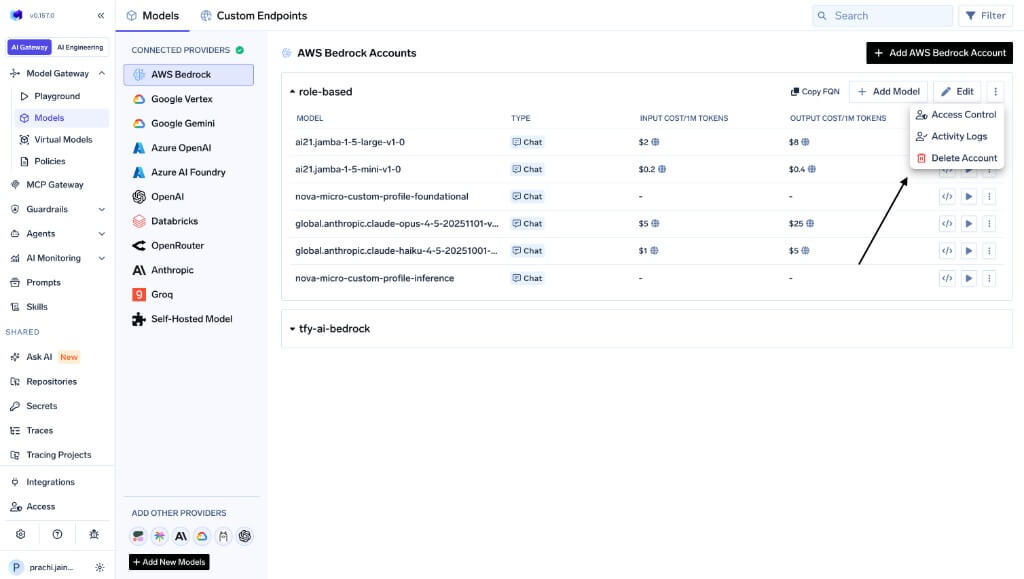
Task: Click the settings gear icon at sidebar bottom
Action: (x=21, y=534)
